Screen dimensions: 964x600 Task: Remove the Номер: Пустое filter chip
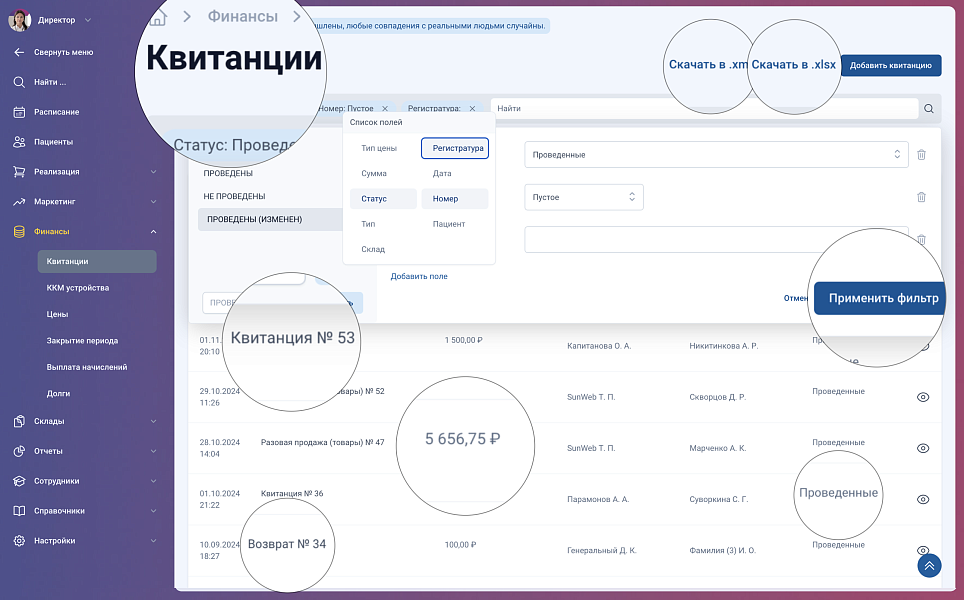coord(385,108)
